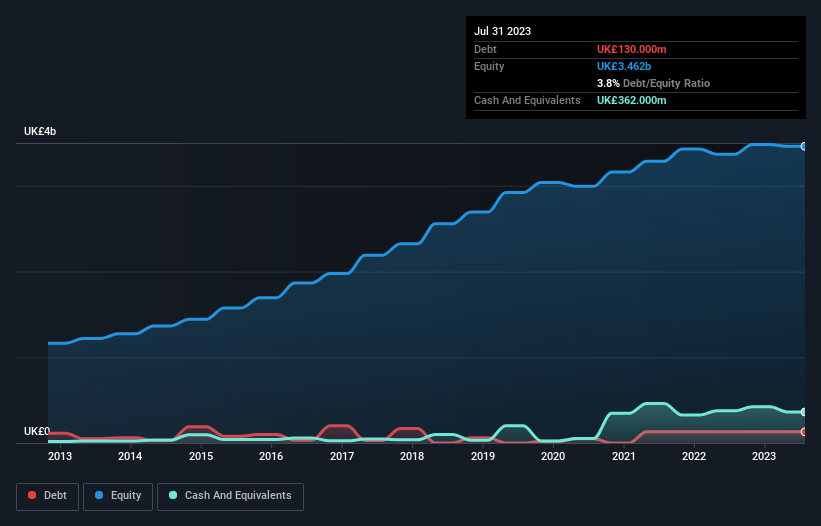The image size is (821, 526).
Task: Click the Equity label in tooltip
Action: click(x=489, y=66)
